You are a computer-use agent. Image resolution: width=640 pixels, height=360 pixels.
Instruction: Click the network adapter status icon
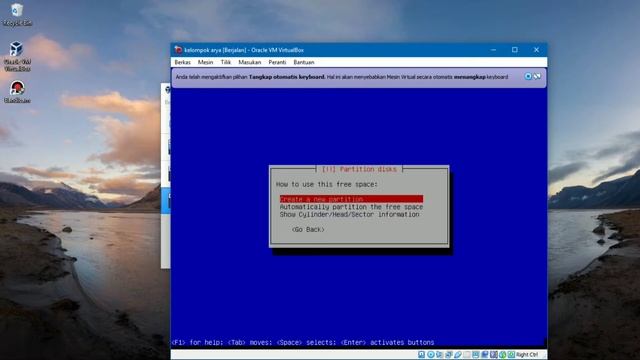coord(449,355)
